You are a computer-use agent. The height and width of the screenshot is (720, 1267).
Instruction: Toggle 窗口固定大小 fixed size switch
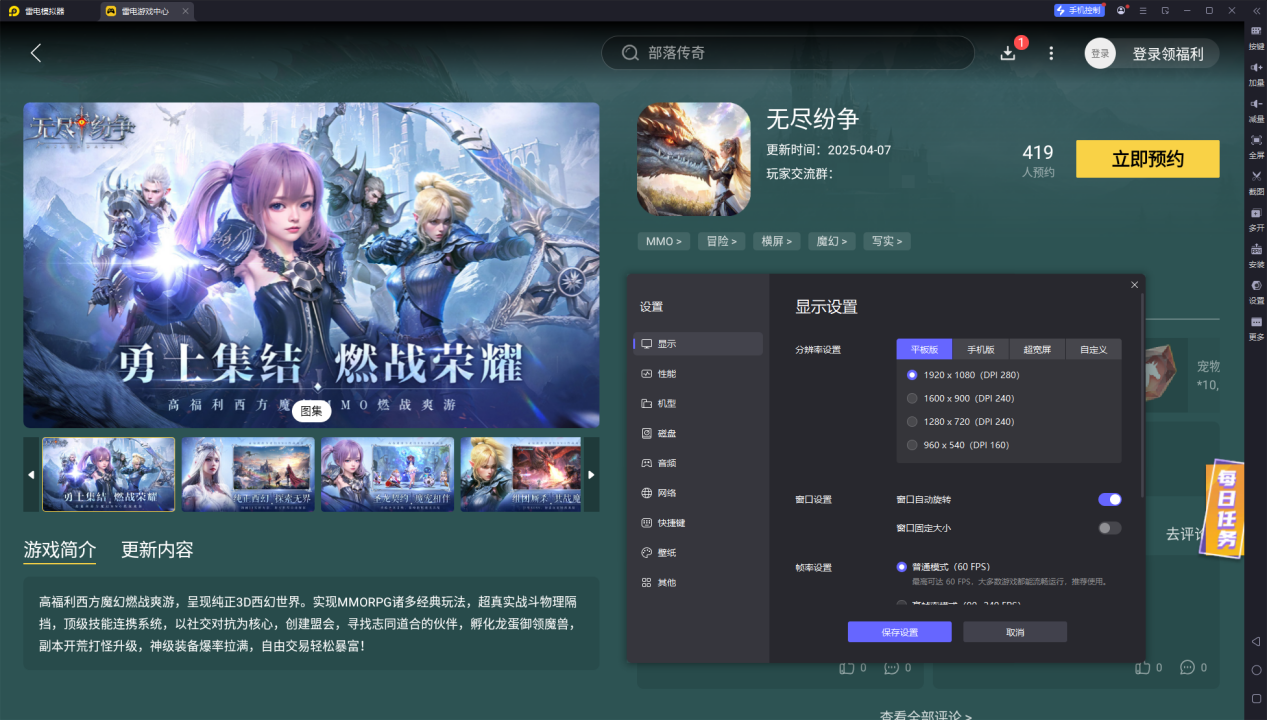[1109, 528]
